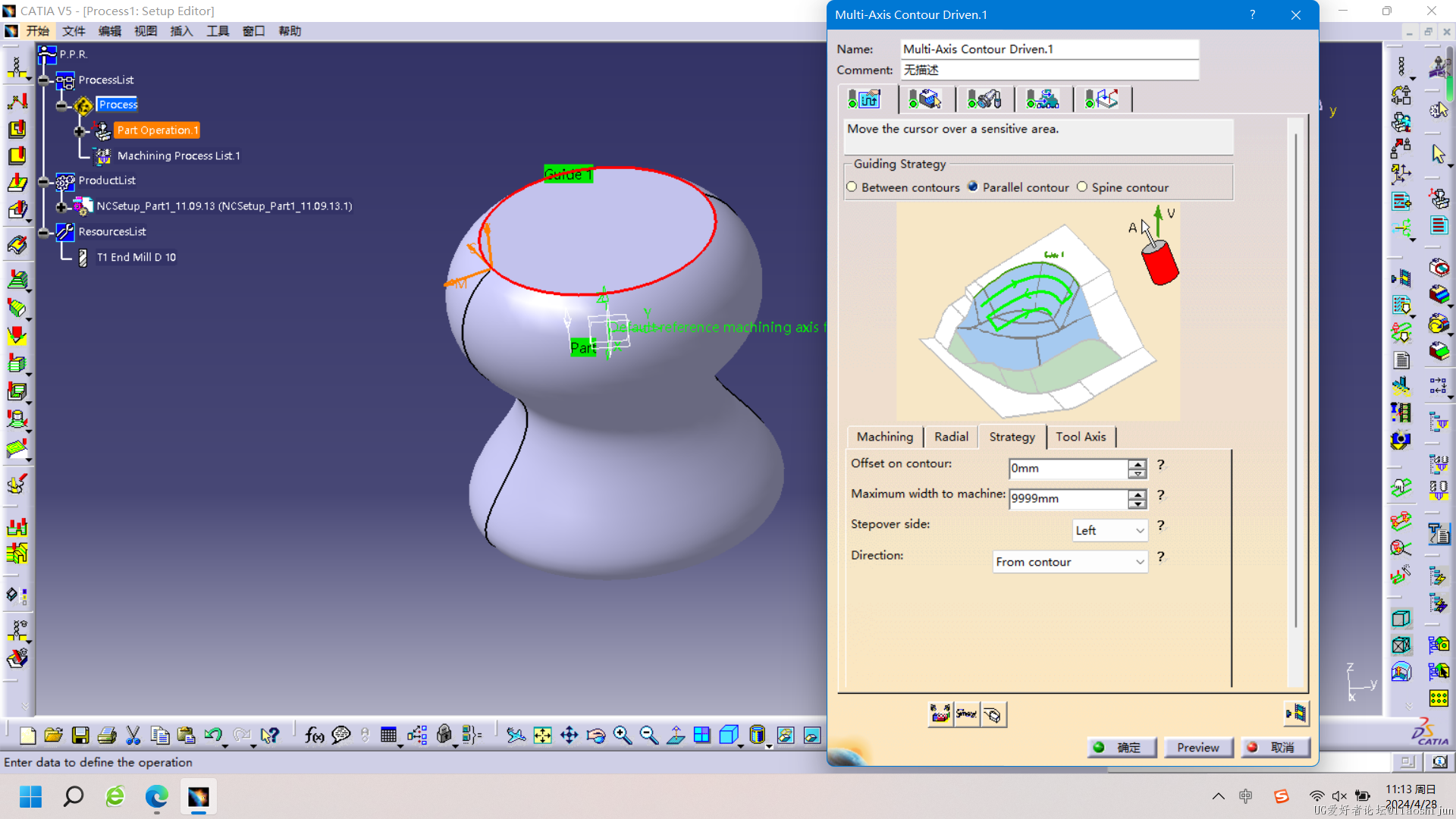Open the tool selection tab icon

pos(984,99)
